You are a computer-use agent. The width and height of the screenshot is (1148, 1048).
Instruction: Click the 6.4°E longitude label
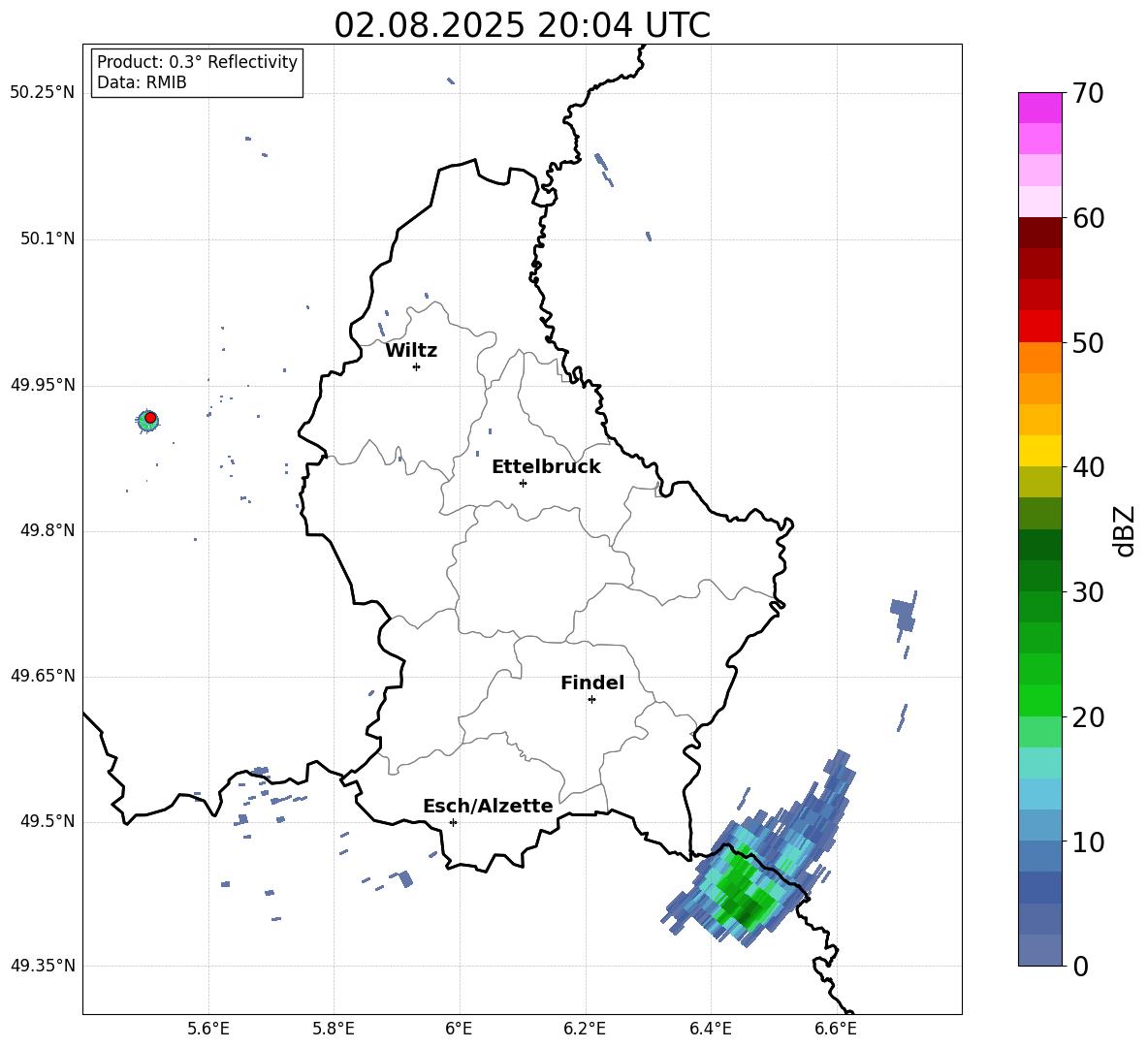pos(710,1029)
